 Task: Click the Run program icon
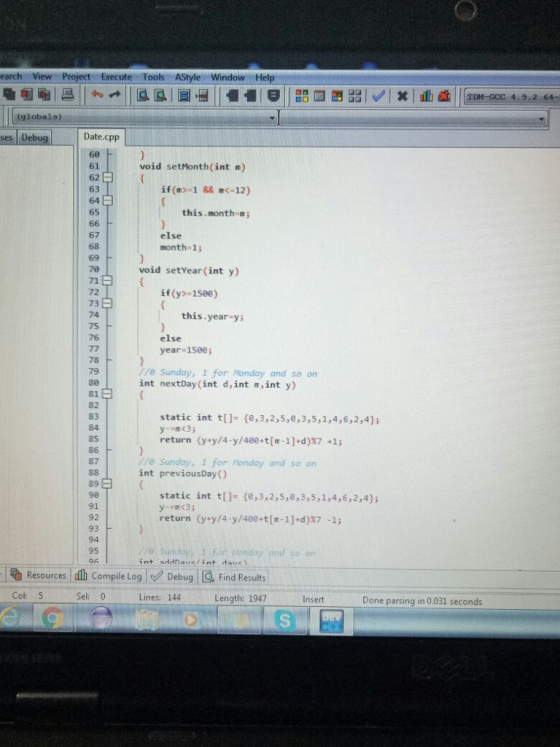(x=319, y=96)
